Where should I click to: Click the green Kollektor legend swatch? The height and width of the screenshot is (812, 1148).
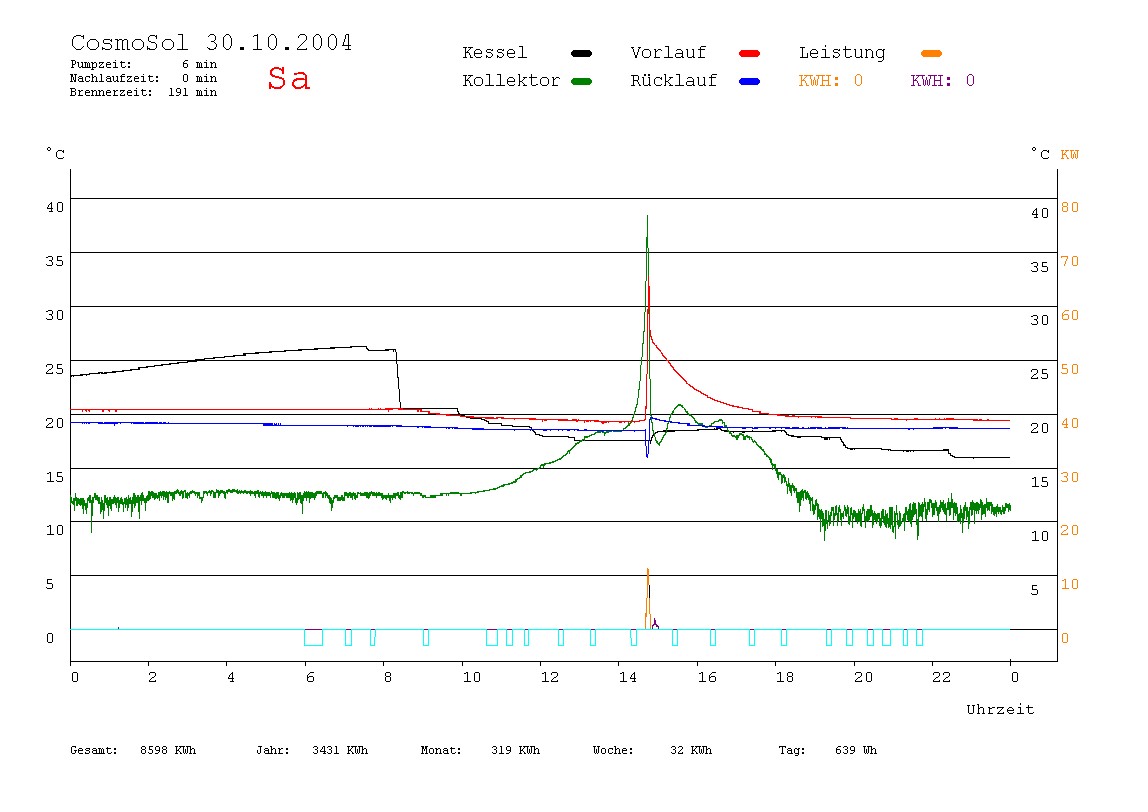[x=581, y=81]
